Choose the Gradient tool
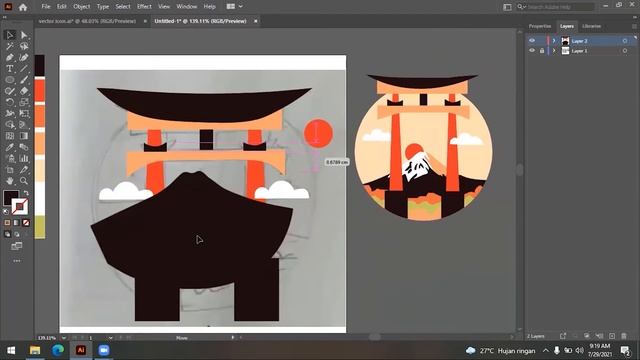The height and width of the screenshot is (360, 640). (x=24, y=136)
